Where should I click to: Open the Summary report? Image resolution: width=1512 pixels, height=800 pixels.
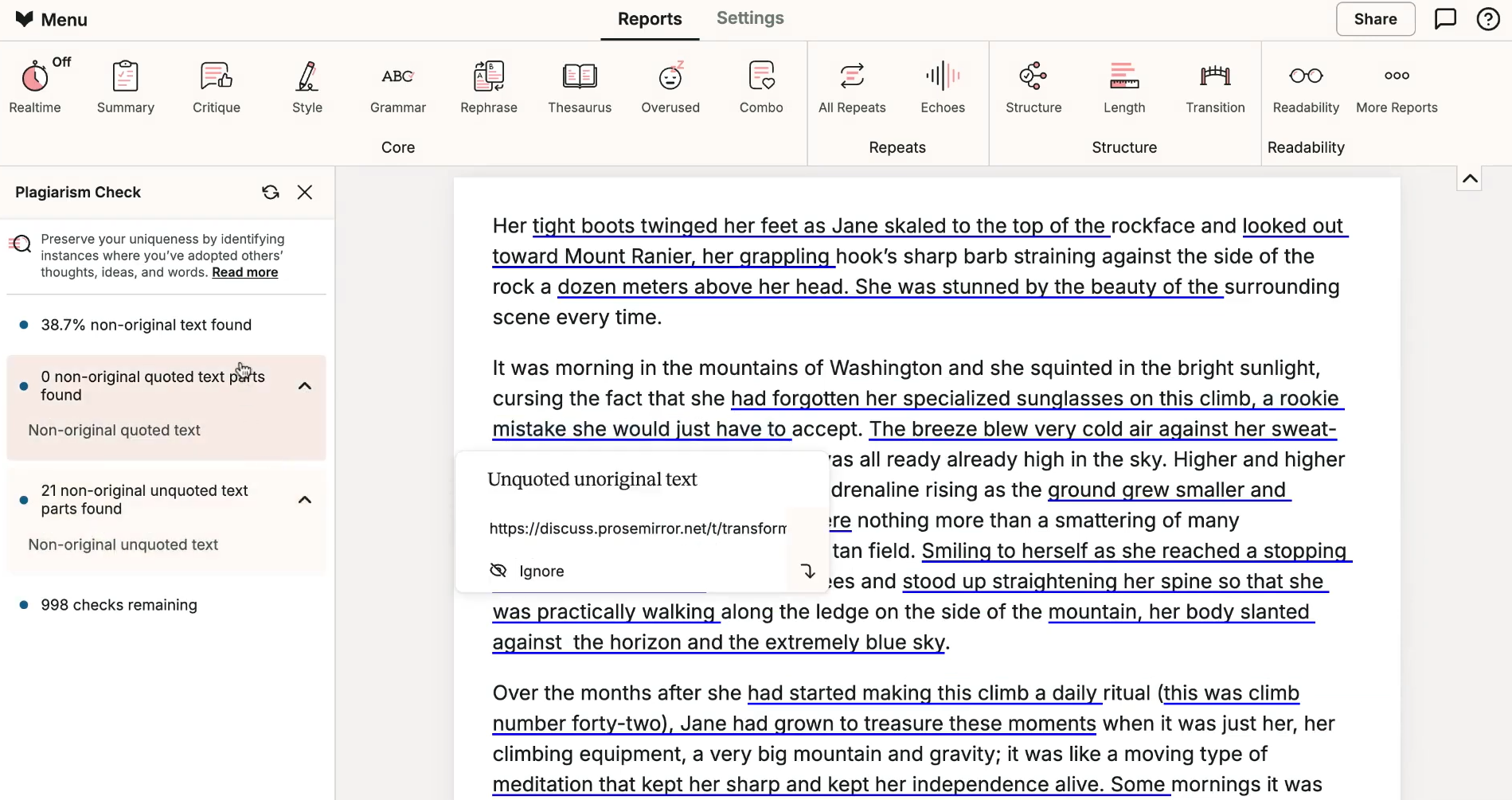coord(126,88)
